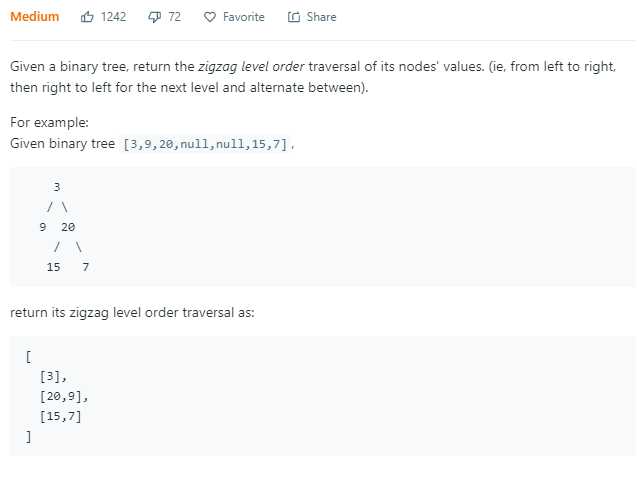Click node 20 in the tree diagram
Screen dimensions: 637x480
[68, 227]
